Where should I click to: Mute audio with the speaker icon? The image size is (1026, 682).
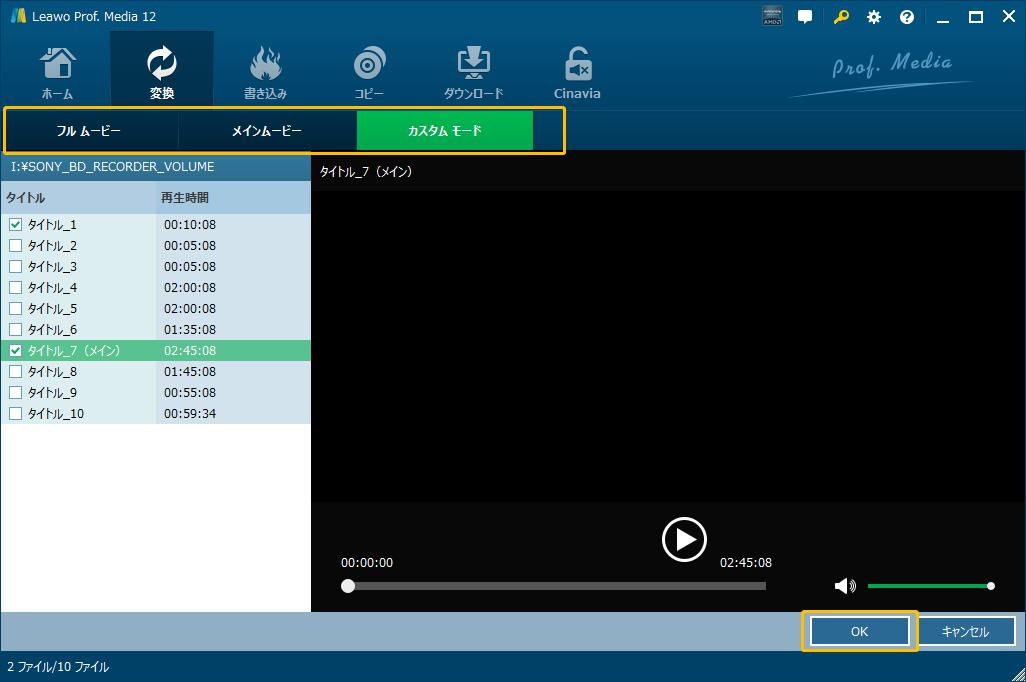pyautogui.click(x=845, y=586)
